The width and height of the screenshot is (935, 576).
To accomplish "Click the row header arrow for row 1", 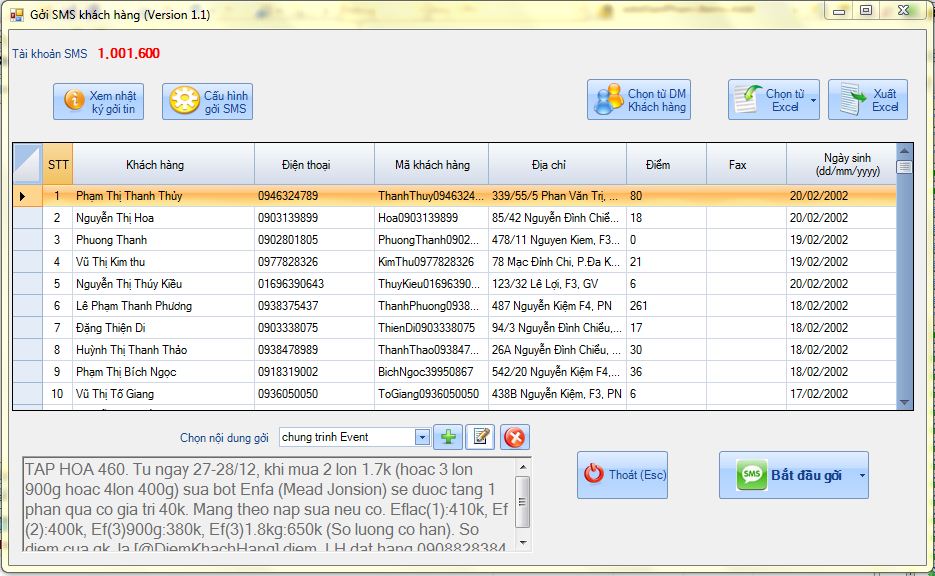I will [27, 196].
